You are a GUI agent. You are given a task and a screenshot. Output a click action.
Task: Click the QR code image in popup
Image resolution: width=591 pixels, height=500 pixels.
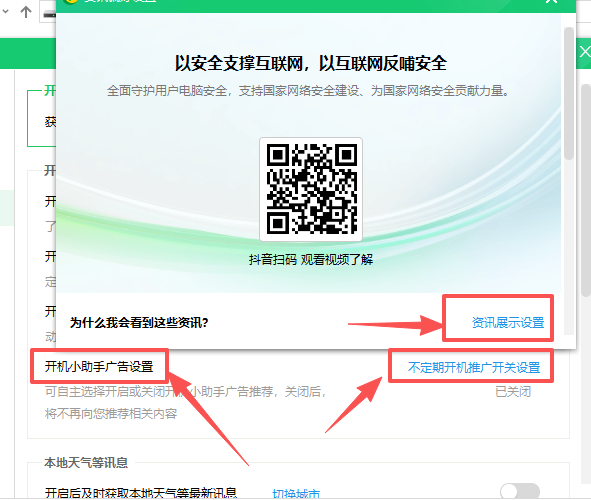coord(311,189)
